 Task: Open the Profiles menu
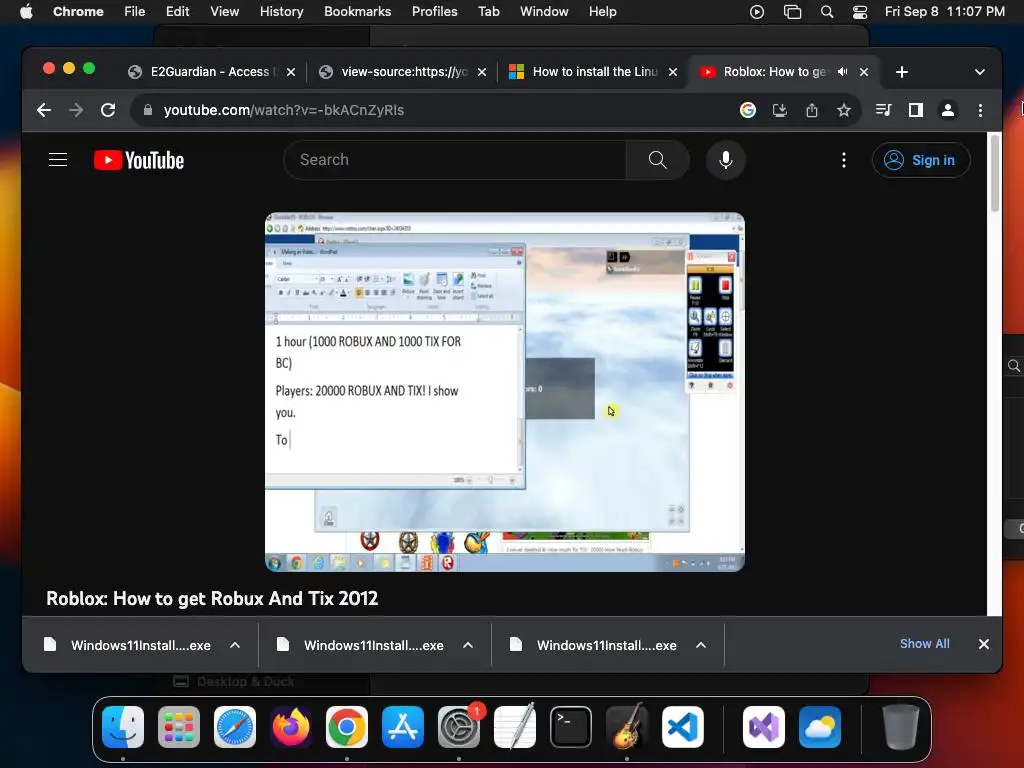tap(434, 12)
